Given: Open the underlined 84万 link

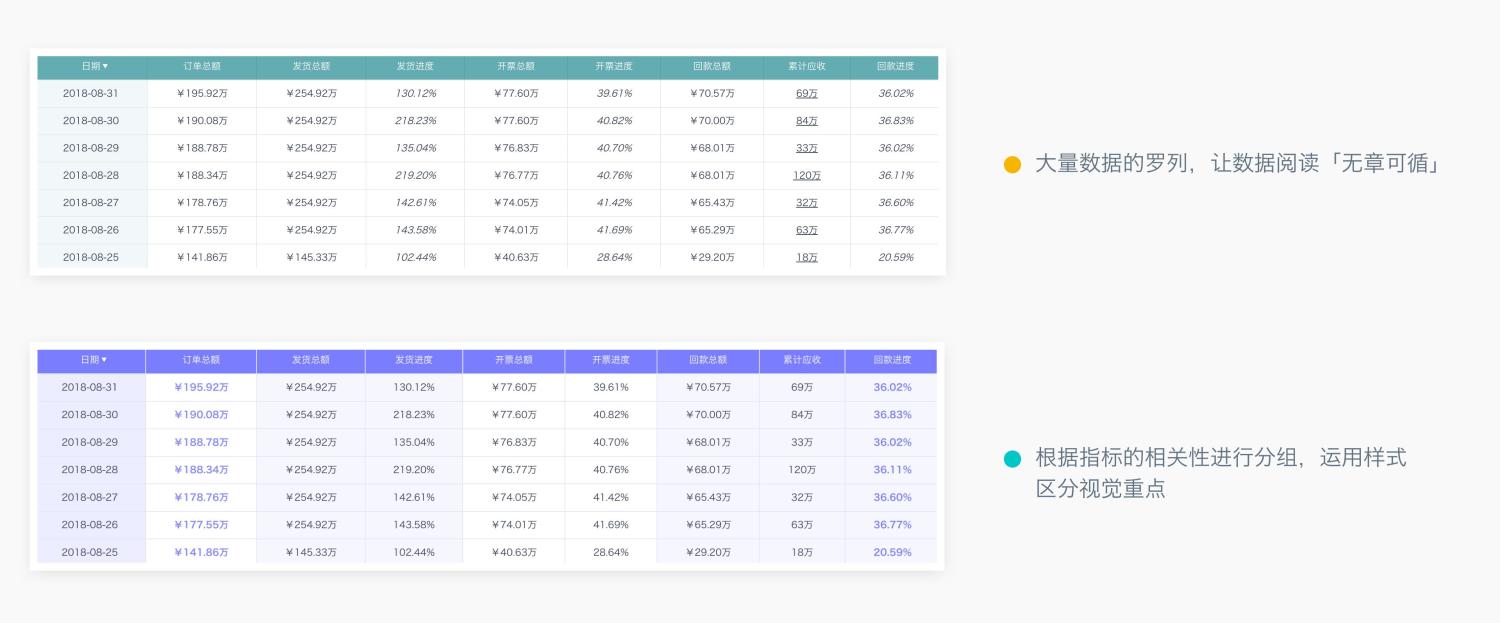Looking at the screenshot, I should [x=807, y=121].
